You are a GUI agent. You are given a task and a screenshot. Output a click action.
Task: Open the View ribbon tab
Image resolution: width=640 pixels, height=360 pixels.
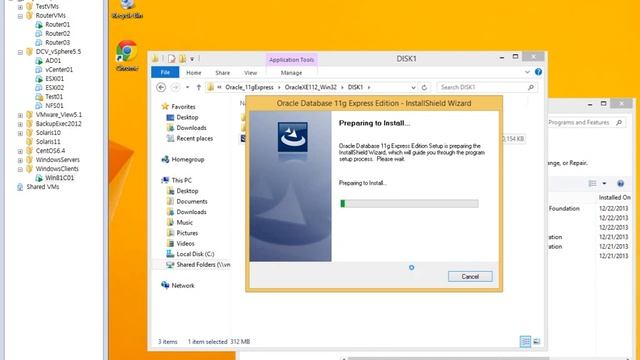point(250,73)
